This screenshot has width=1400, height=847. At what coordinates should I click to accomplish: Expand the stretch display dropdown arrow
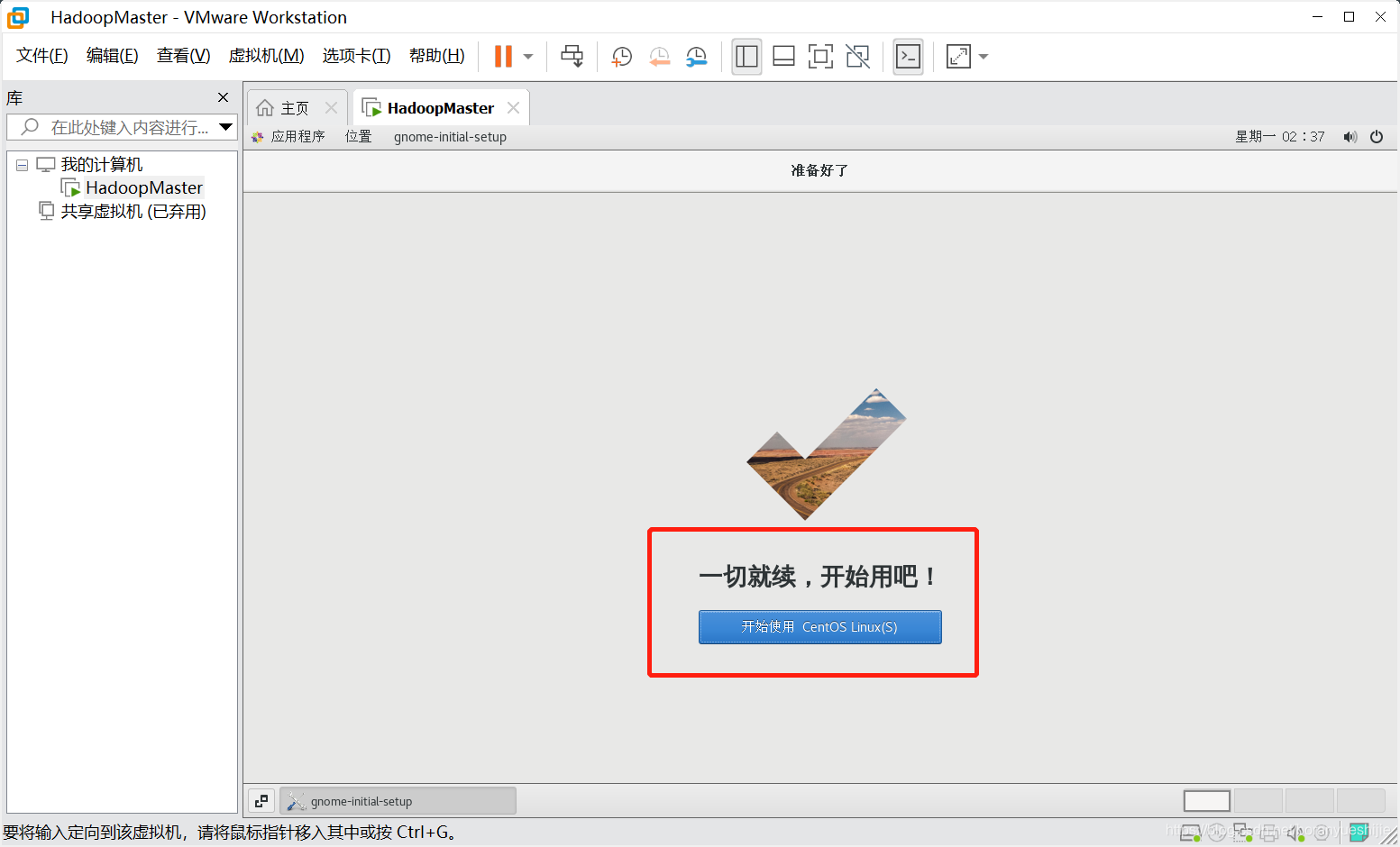click(984, 57)
